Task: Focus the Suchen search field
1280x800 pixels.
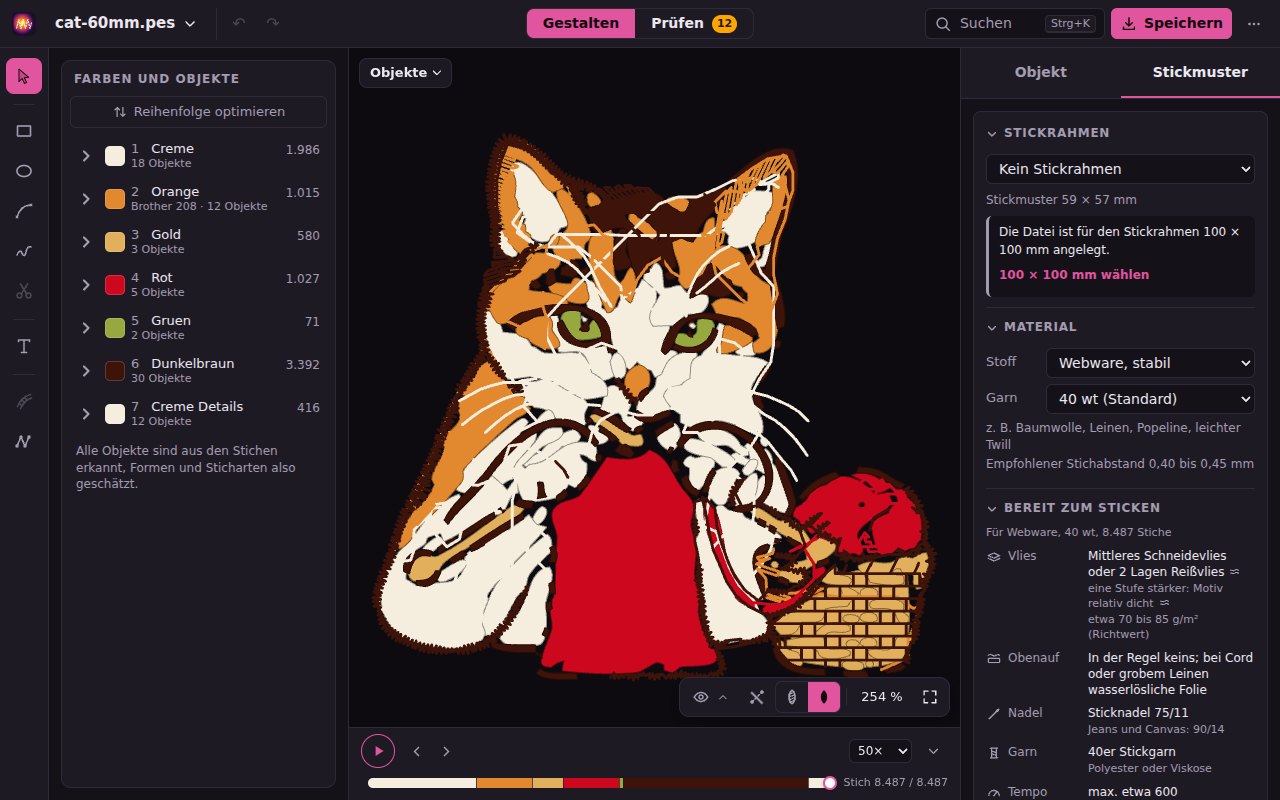Action: click(x=1014, y=23)
